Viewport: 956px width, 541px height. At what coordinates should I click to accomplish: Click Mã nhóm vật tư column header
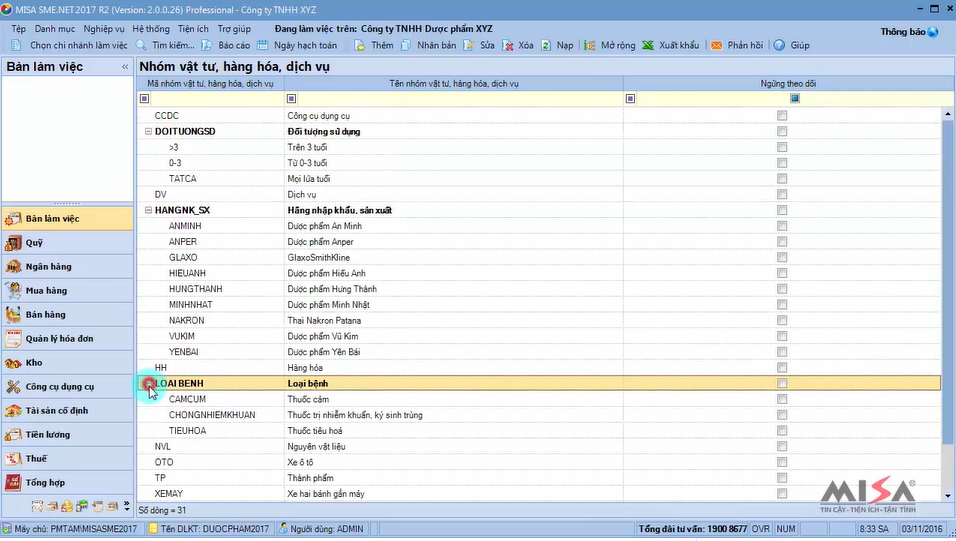210,84
